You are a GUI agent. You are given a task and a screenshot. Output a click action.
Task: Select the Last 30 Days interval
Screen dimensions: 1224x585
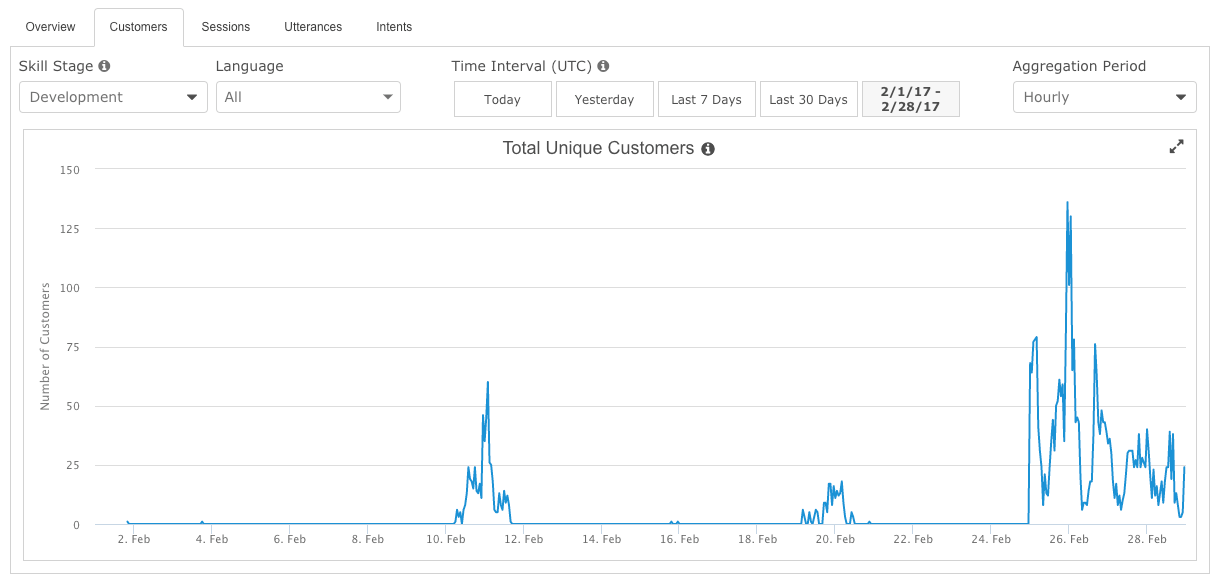pyautogui.click(x=808, y=99)
